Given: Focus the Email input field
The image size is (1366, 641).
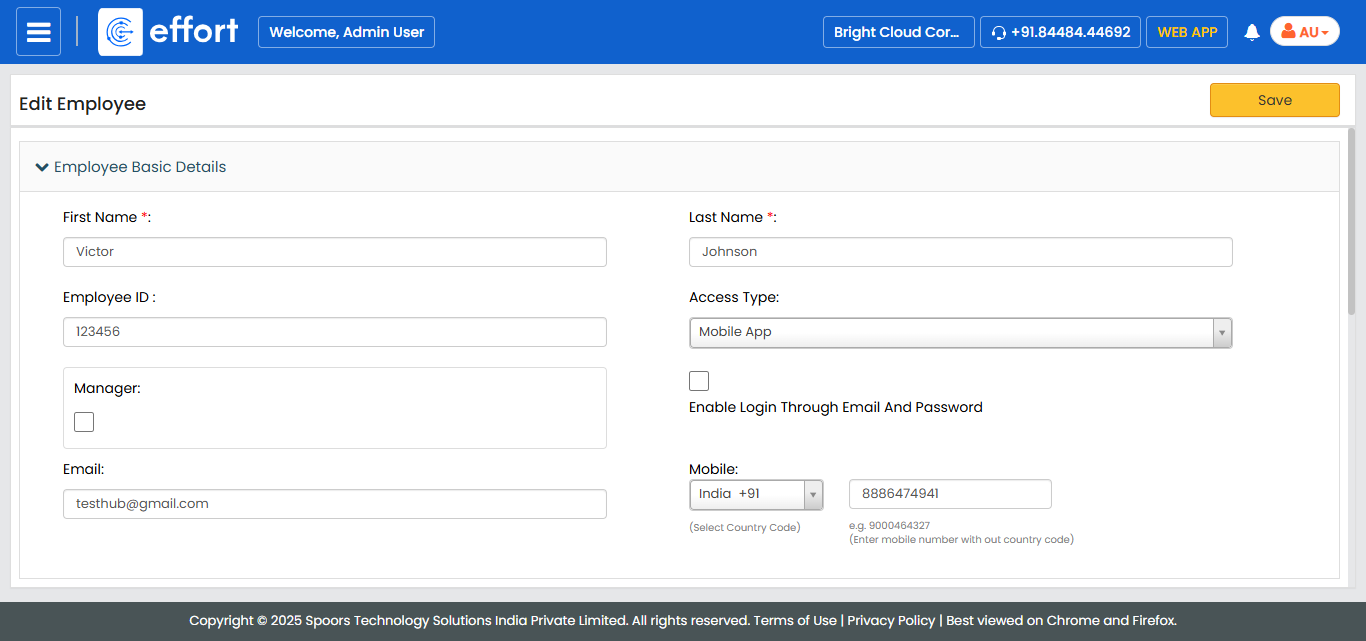Looking at the screenshot, I should tap(334, 504).
